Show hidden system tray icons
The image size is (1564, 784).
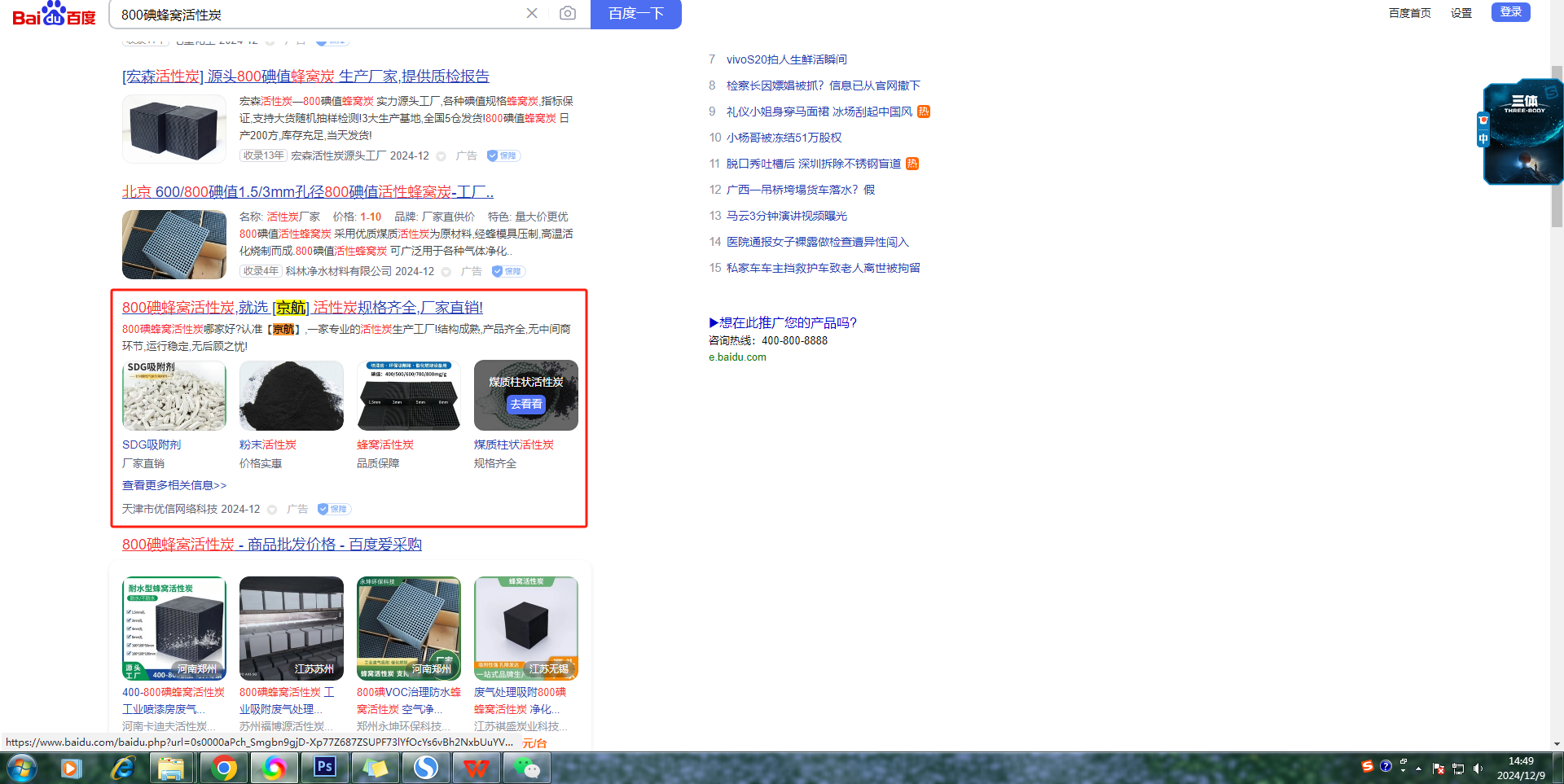click(1418, 769)
